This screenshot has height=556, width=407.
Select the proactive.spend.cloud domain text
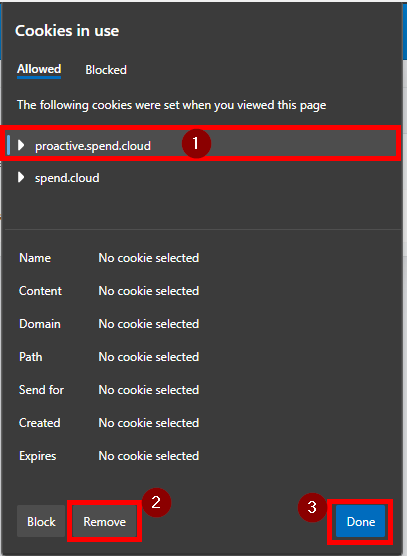point(93,146)
